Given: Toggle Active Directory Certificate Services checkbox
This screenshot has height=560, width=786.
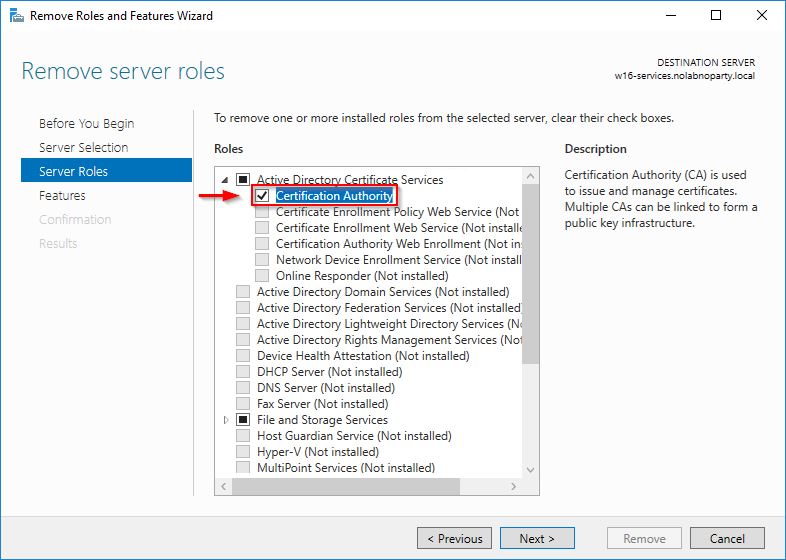Looking at the screenshot, I should pyautogui.click(x=243, y=179).
